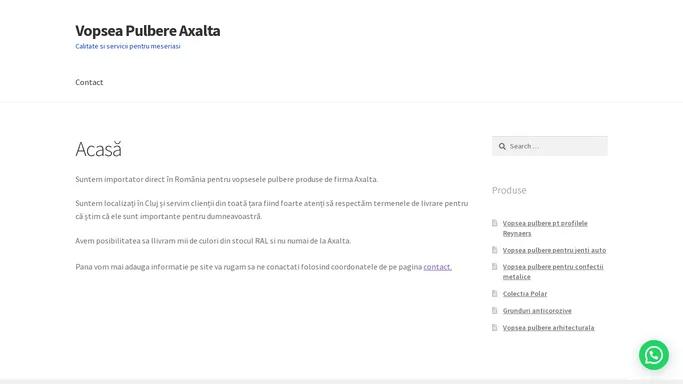Open Vopsea pulbere pentru confectii metalice link
The width and height of the screenshot is (683, 384).
553,272
